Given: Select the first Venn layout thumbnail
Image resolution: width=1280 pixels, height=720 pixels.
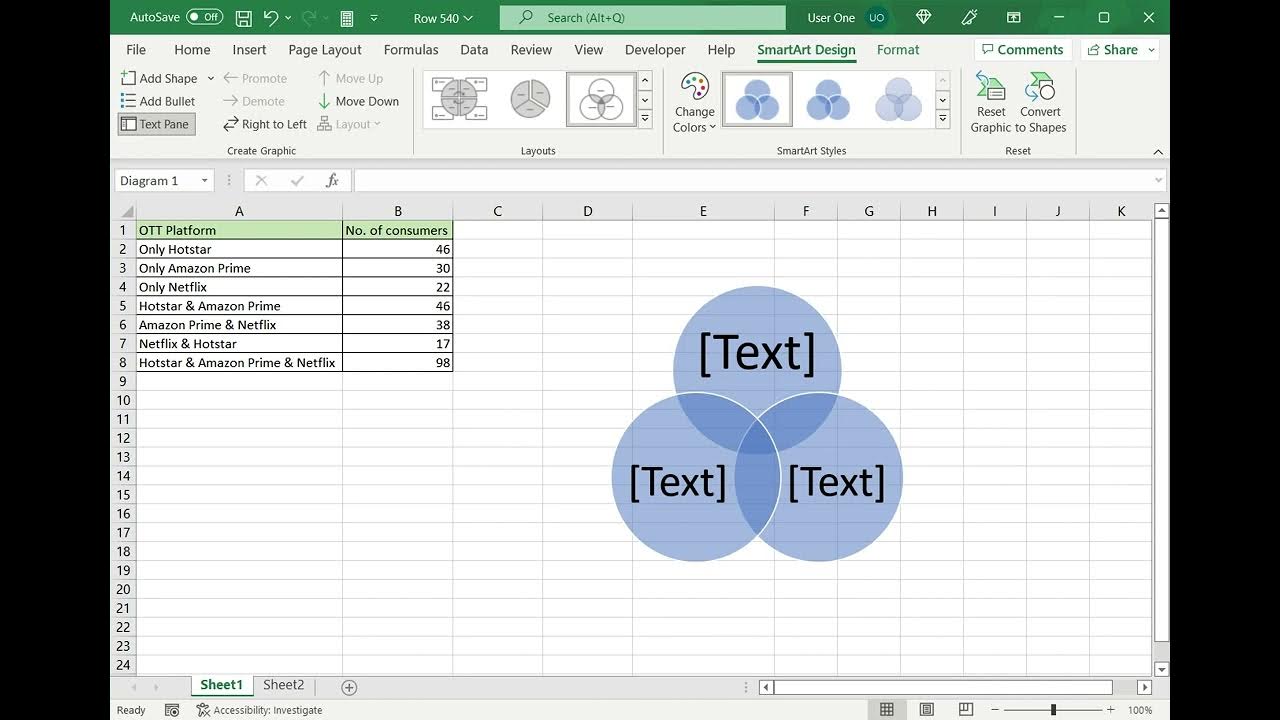Looking at the screenshot, I should (459, 98).
